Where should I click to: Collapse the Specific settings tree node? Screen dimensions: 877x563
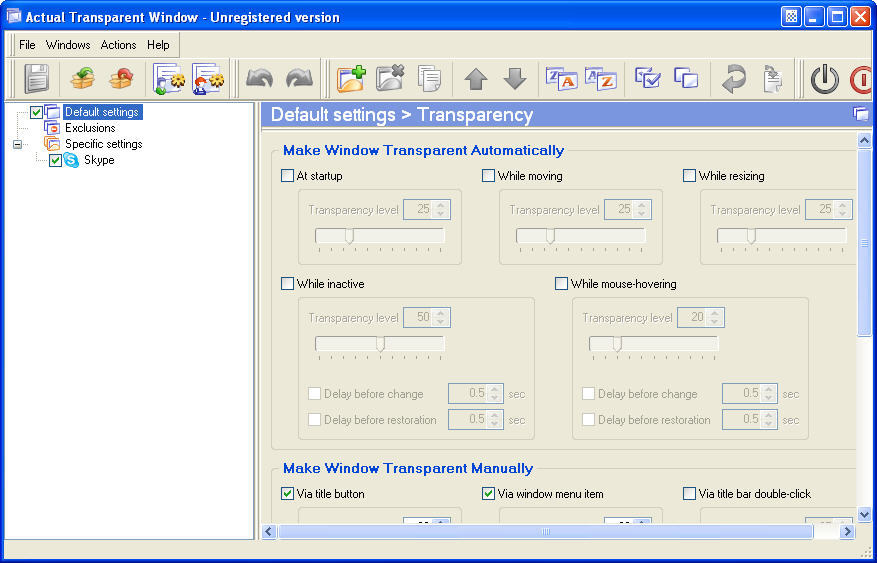click(17, 144)
